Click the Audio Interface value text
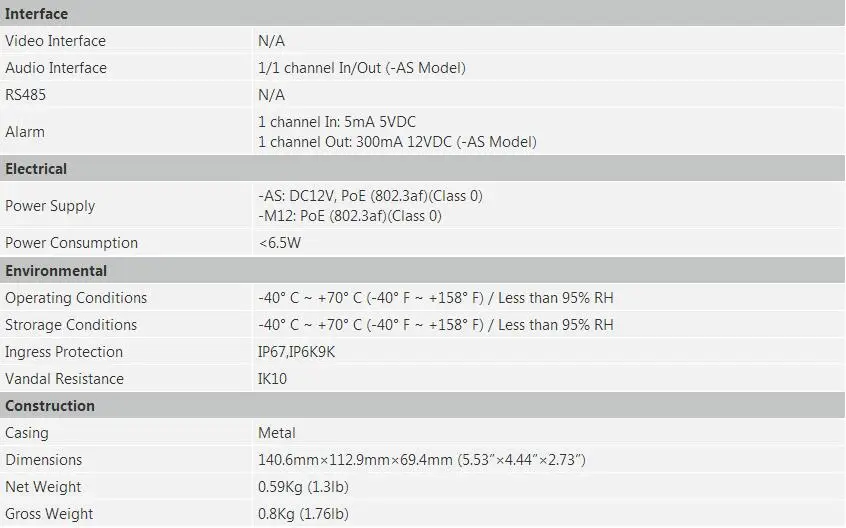The height and width of the screenshot is (528, 846). (x=361, y=68)
